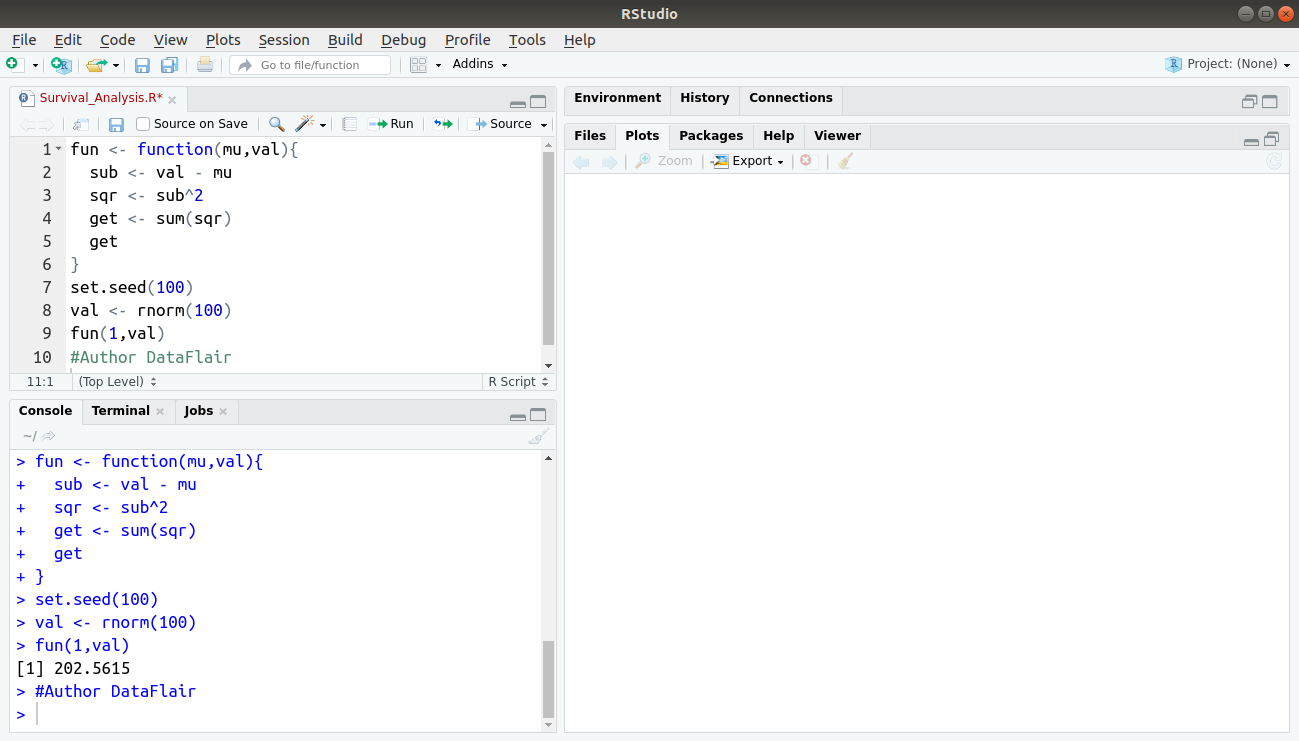The width and height of the screenshot is (1299, 741).
Task: Focus the Go to file/function field
Action: tap(310, 65)
